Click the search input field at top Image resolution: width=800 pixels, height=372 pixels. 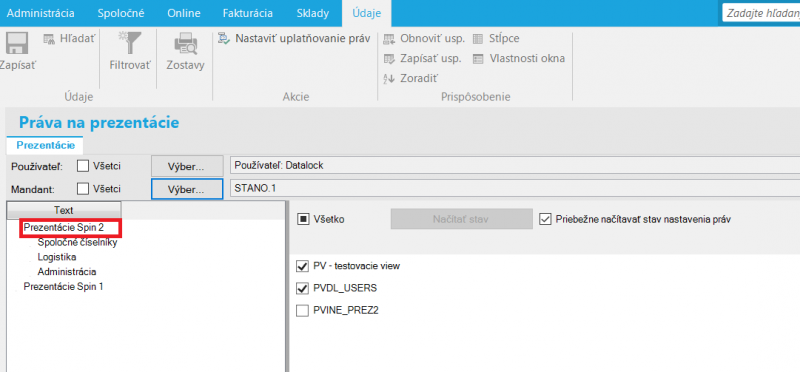click(x=761, y=13)
